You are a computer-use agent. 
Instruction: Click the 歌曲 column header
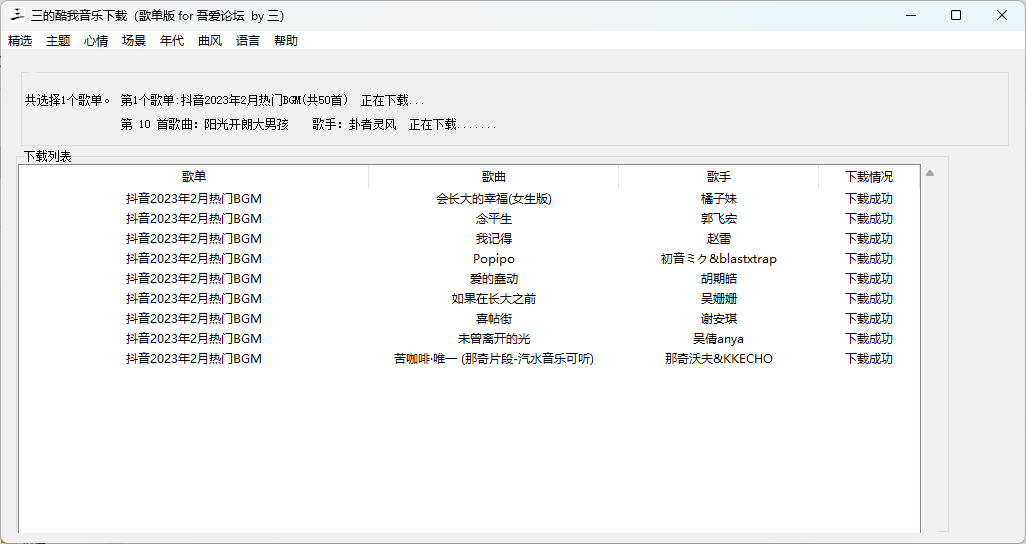[494, 177]
